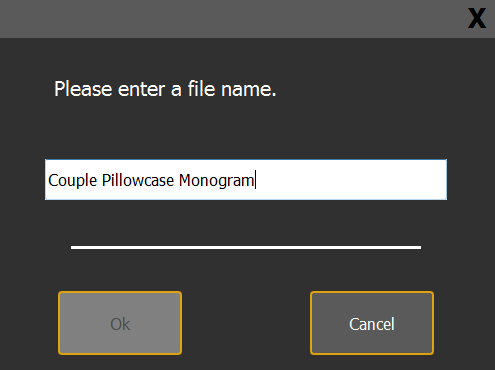Click the "Please enter a file name." label
The image size is (495, 370).
pos(165,89)
